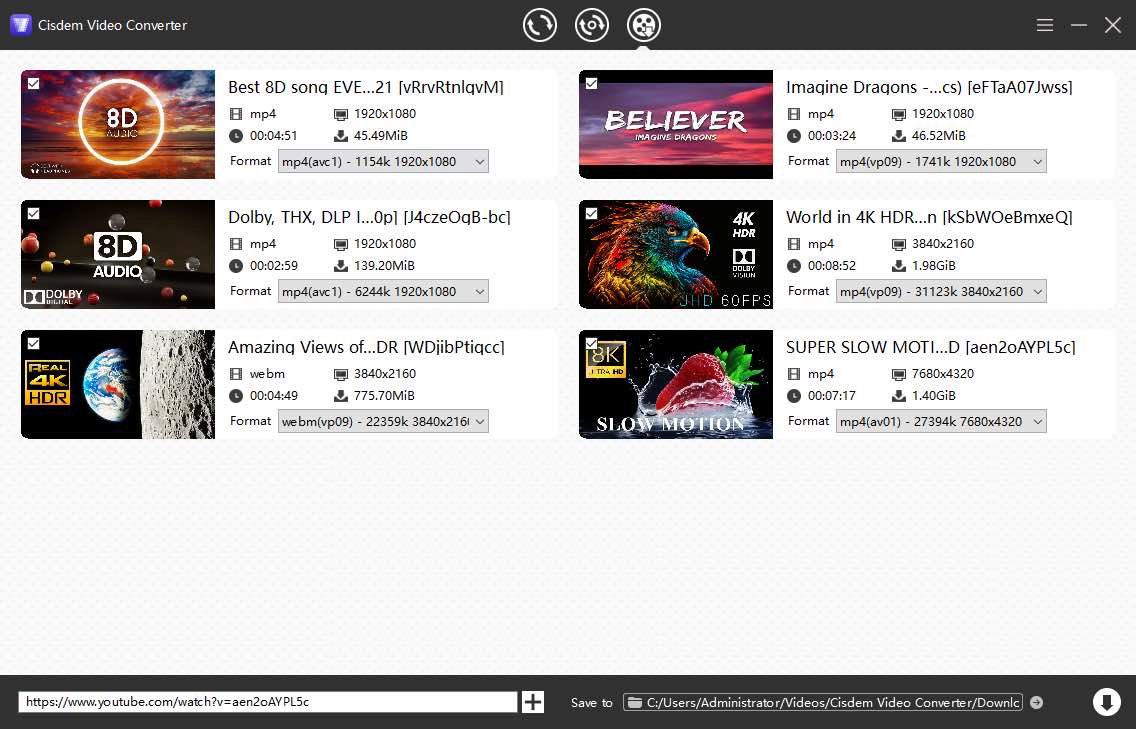The width and height of the screenshot is (1136, 729).
Task: Open format dropdown mp4(avc1) 6244k
Action: tap(383, 291)
